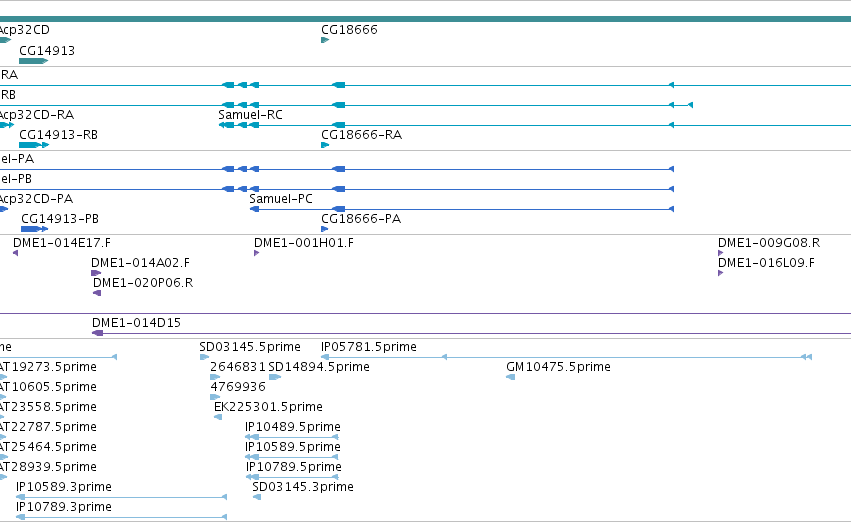Select the IP10489.5prime feature line
Screen dimensions: 851x522
pyautogui.click(x=292, y=437)
